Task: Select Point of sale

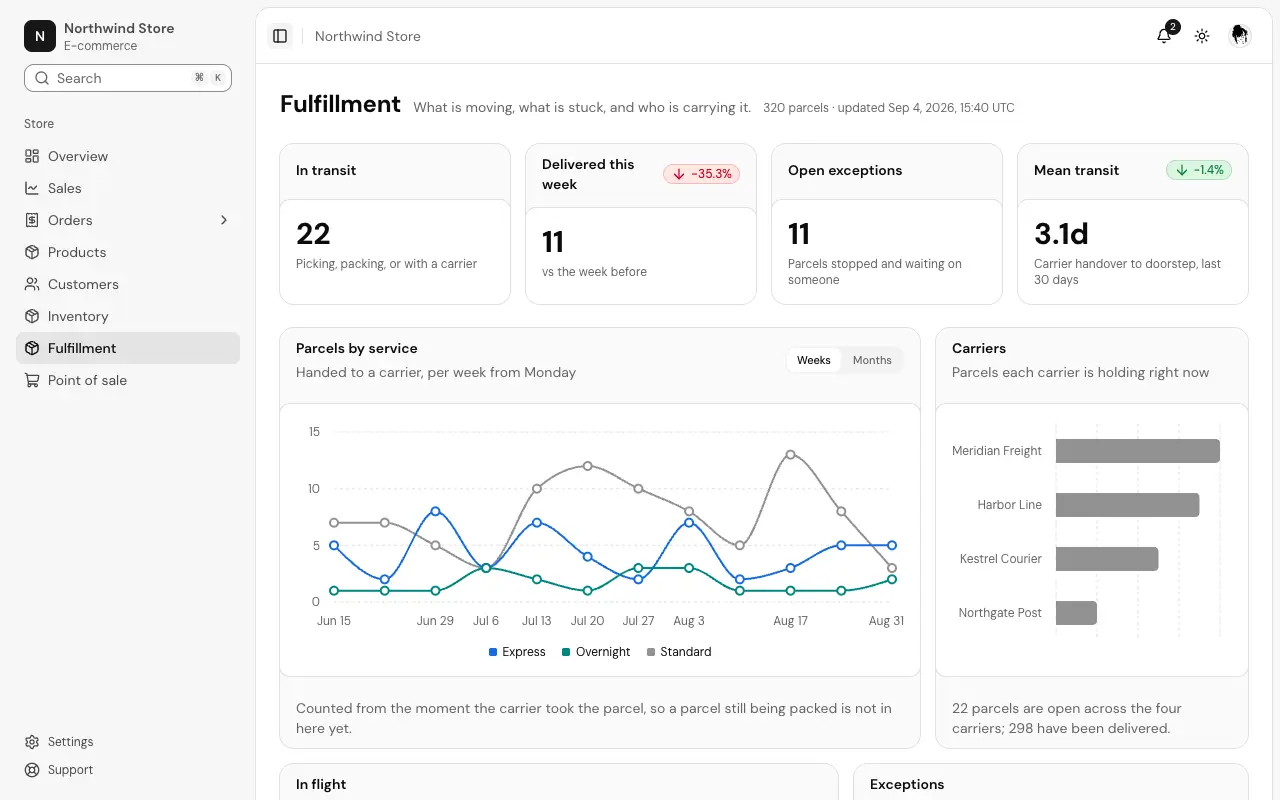Action: coord(128,380)
